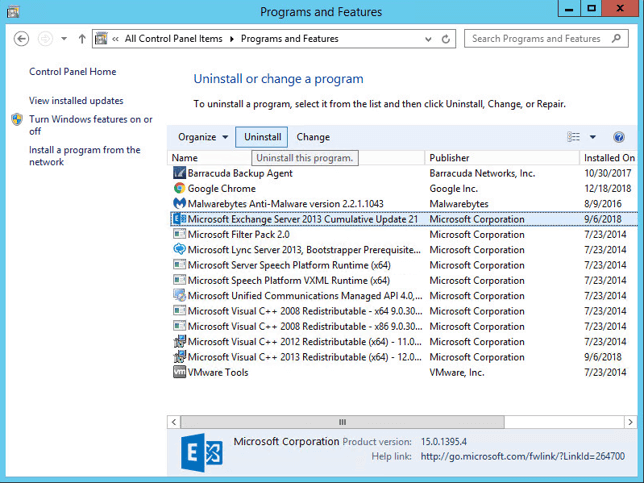644x483 pixels.
Task: Click the scroll left arrow
Action: pos(174,422)
